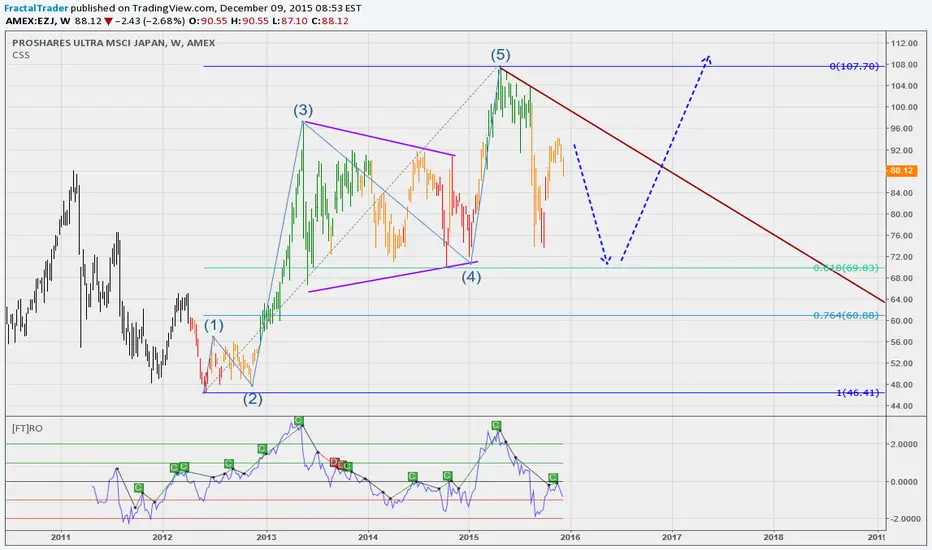
Task: Select the upper purple triangle trendline
Action: pos(379,139)
